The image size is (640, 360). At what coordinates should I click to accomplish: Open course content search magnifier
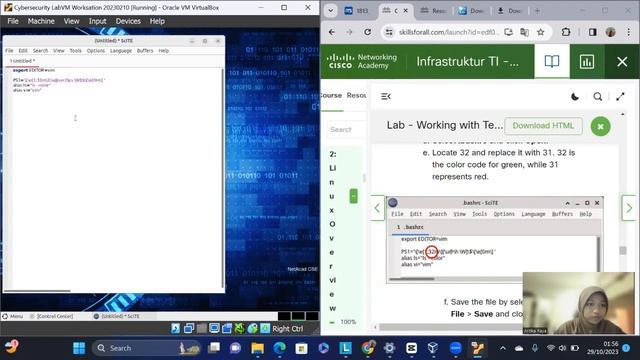coord(598,97)
